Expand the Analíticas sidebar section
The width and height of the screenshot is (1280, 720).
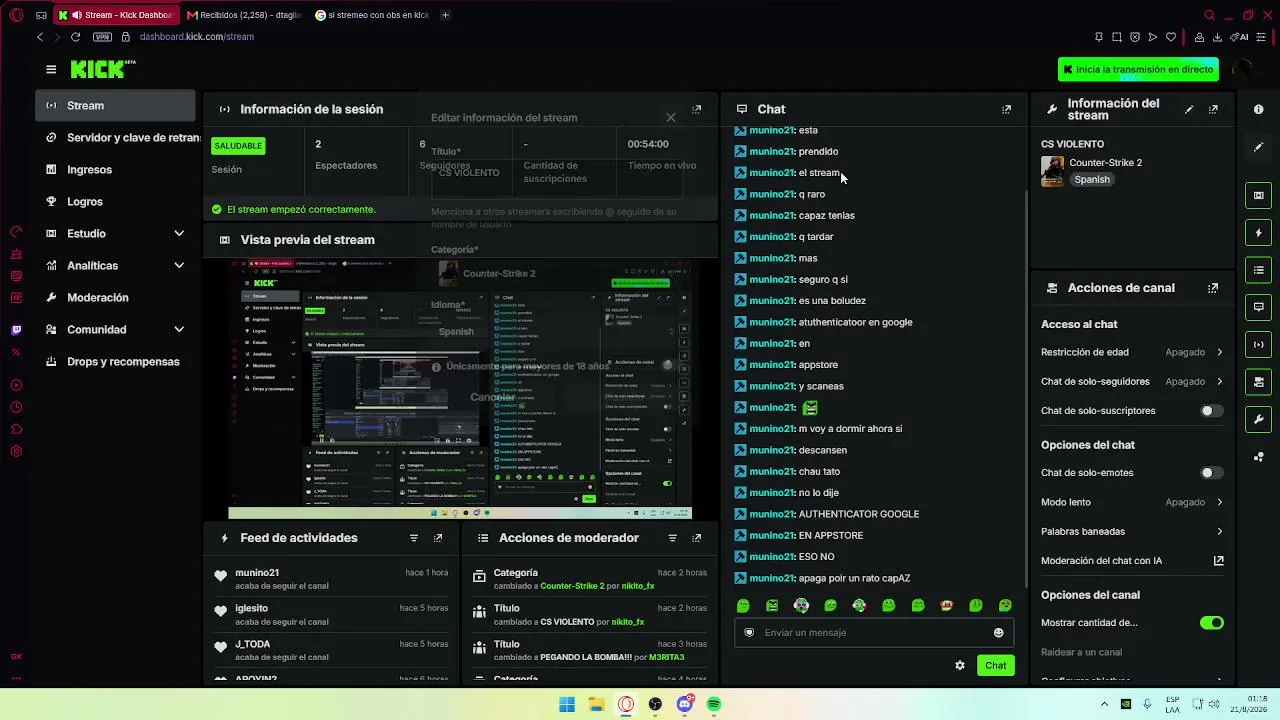115,265
